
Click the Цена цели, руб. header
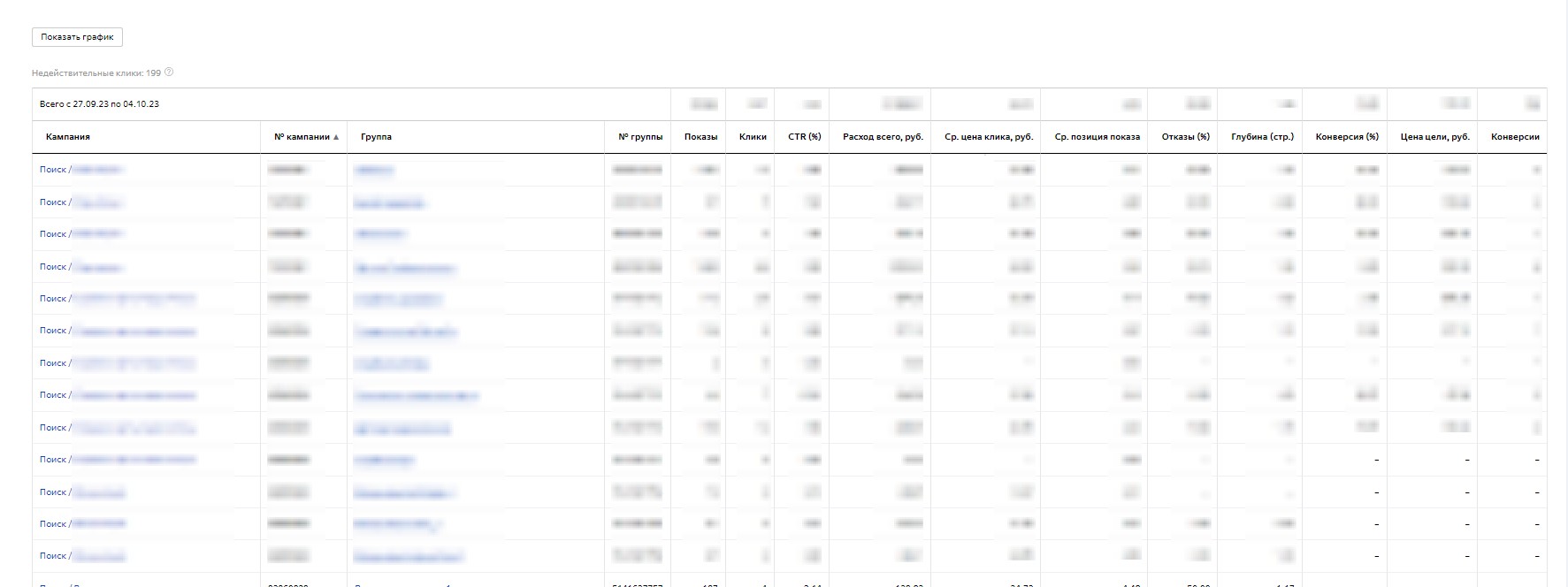[1434, 137]
